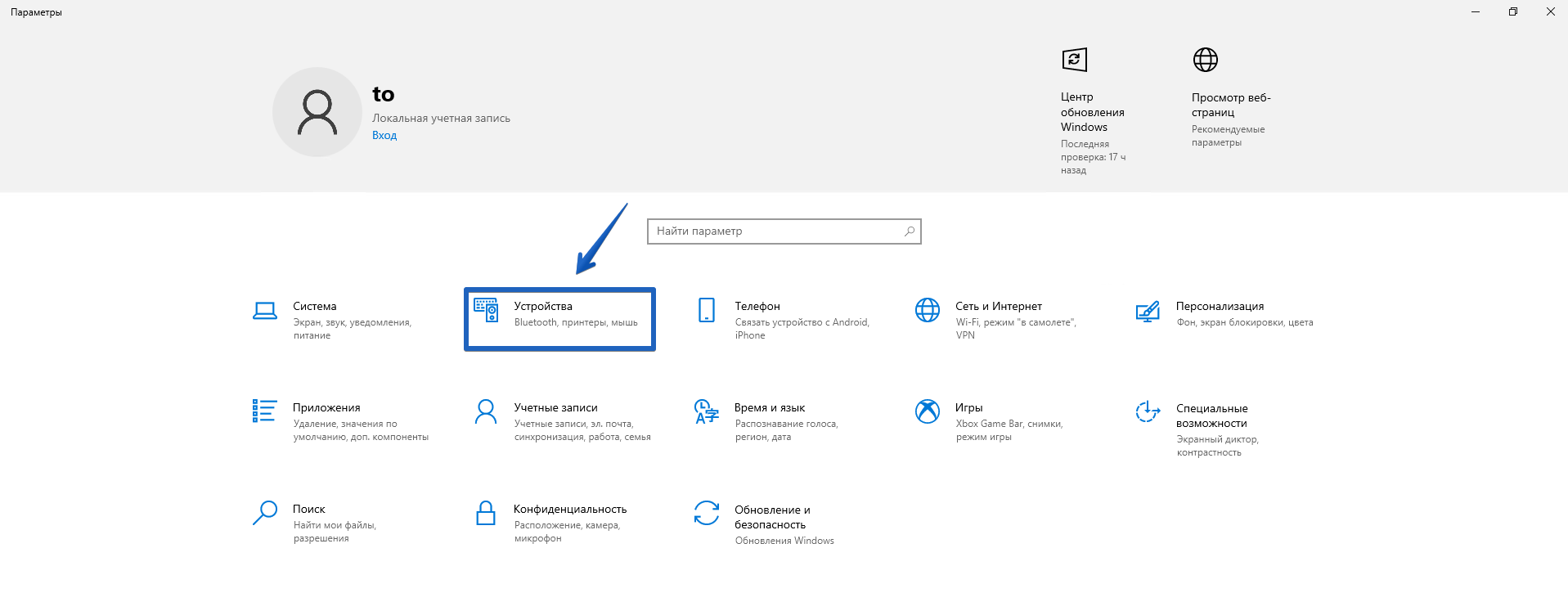Open the Поиск settings category label
Image resolution: width=1568 pixels, height=593 pixels.
point(309,509)
